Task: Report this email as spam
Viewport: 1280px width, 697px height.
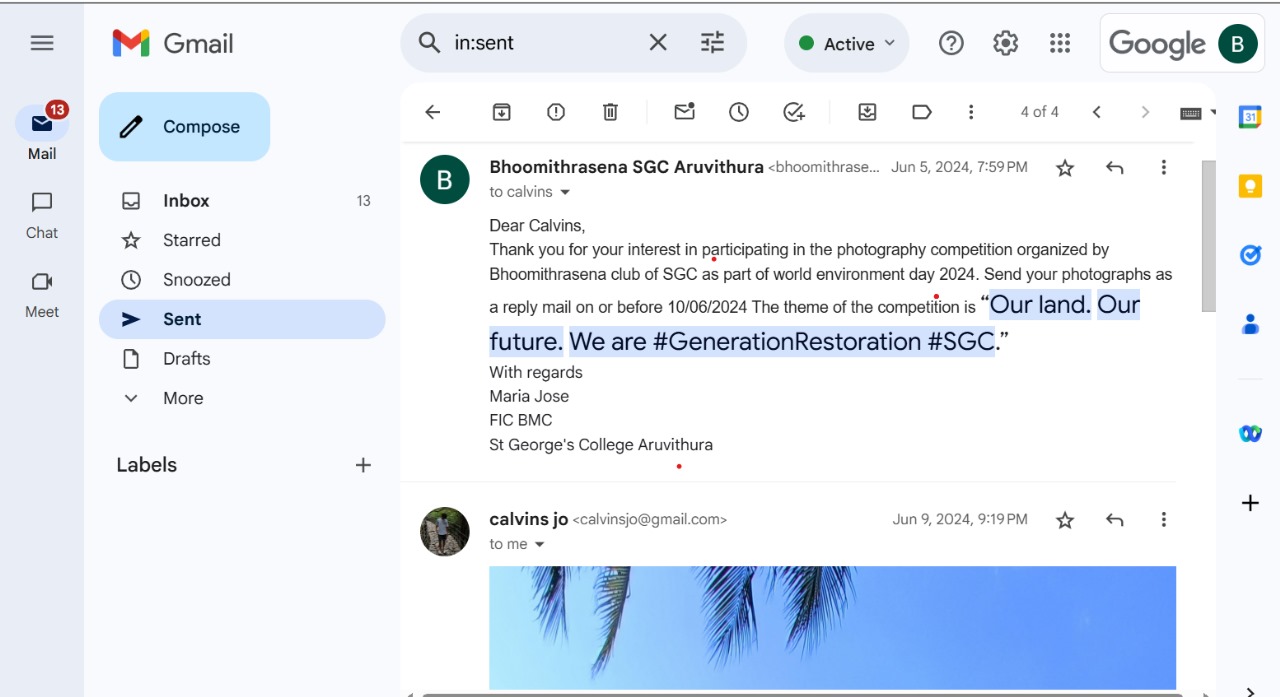Action: 556,112
